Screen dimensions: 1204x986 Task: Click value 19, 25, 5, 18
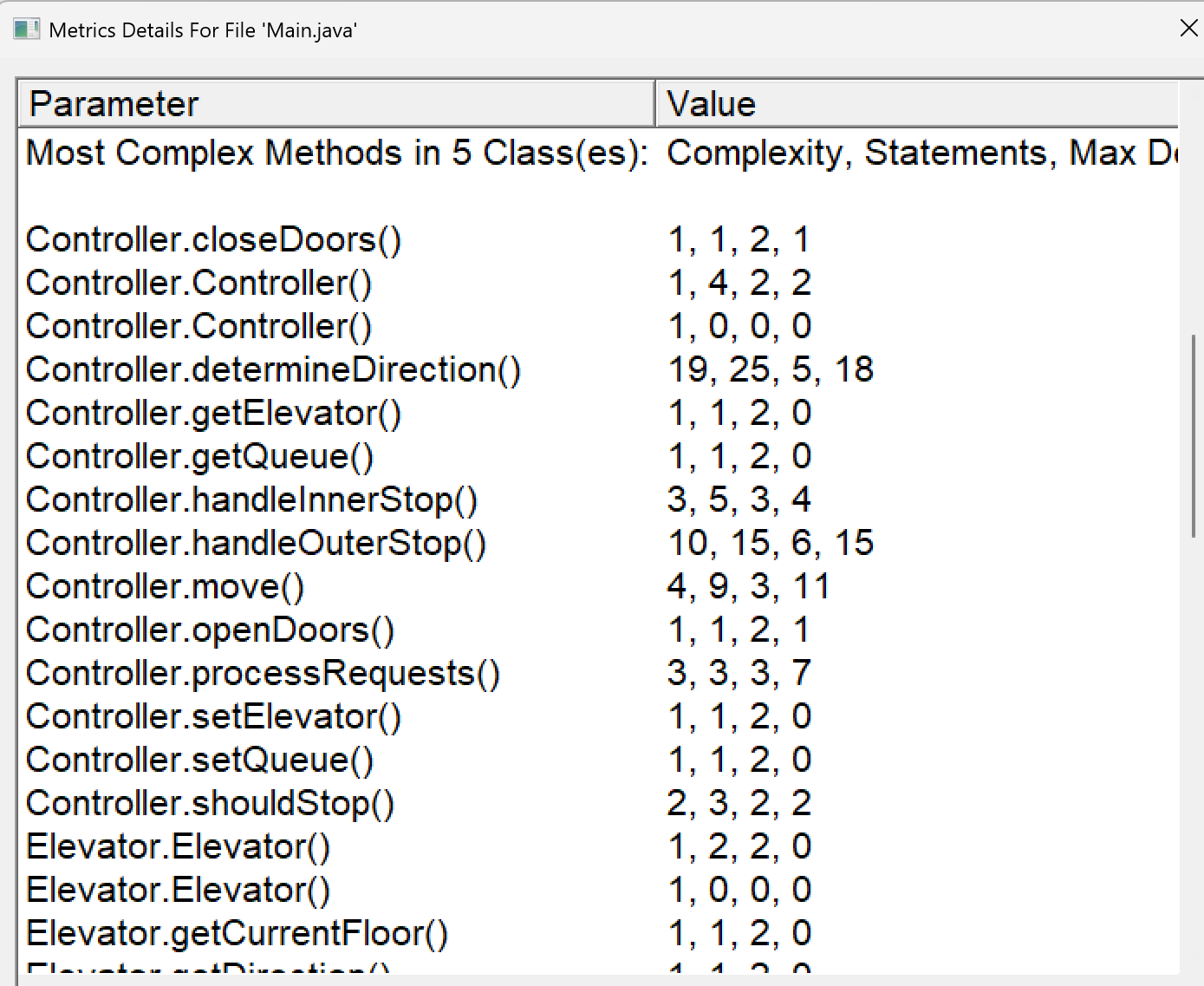coord(771,370)
